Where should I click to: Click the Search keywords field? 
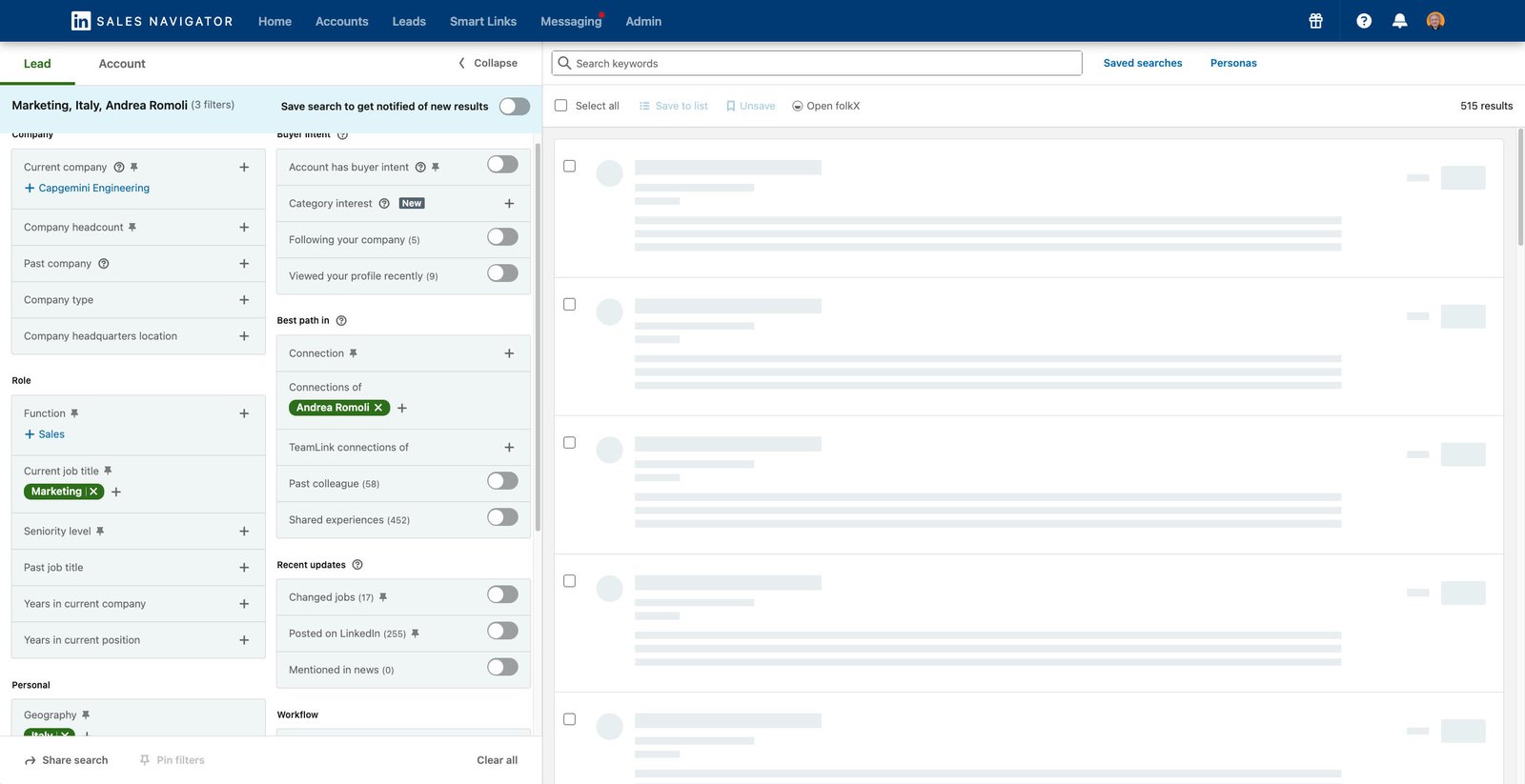point(817,63)
